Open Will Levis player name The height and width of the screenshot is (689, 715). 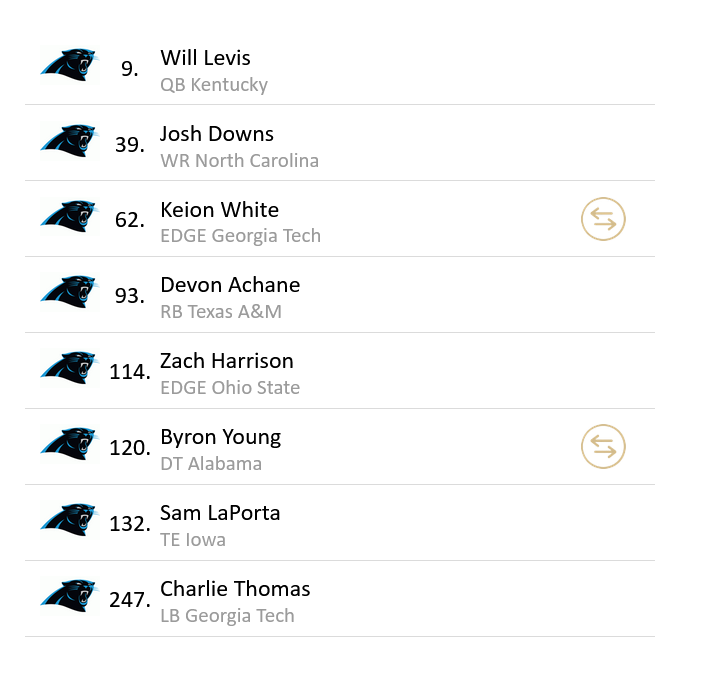pyautogui.click(x=205, y=58)
